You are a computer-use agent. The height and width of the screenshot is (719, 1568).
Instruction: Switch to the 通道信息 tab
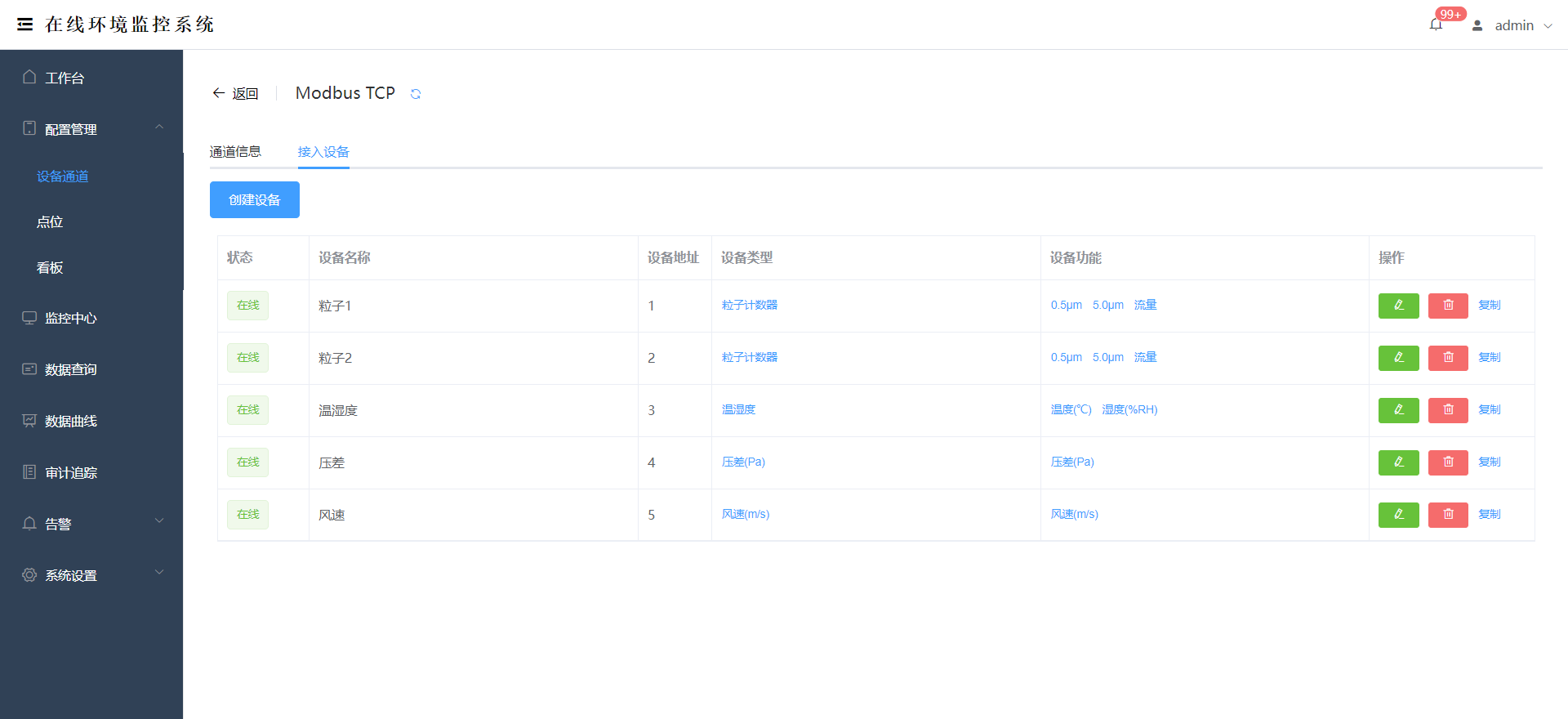click(235, 152)
